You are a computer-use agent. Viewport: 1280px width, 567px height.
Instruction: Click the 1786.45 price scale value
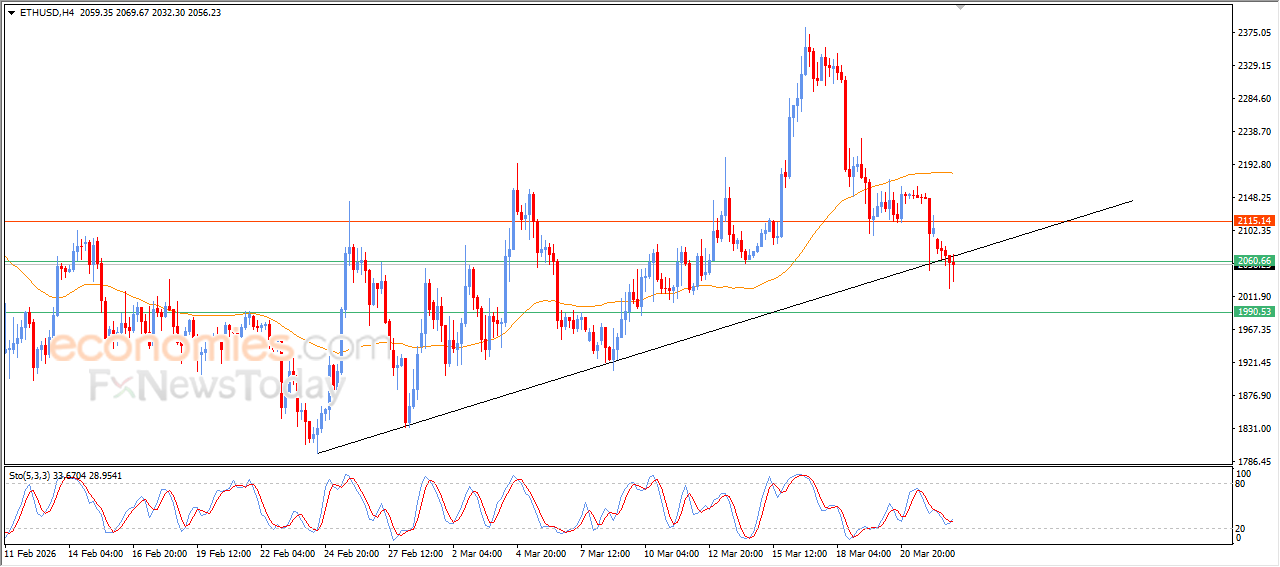tap(1254, 462)
